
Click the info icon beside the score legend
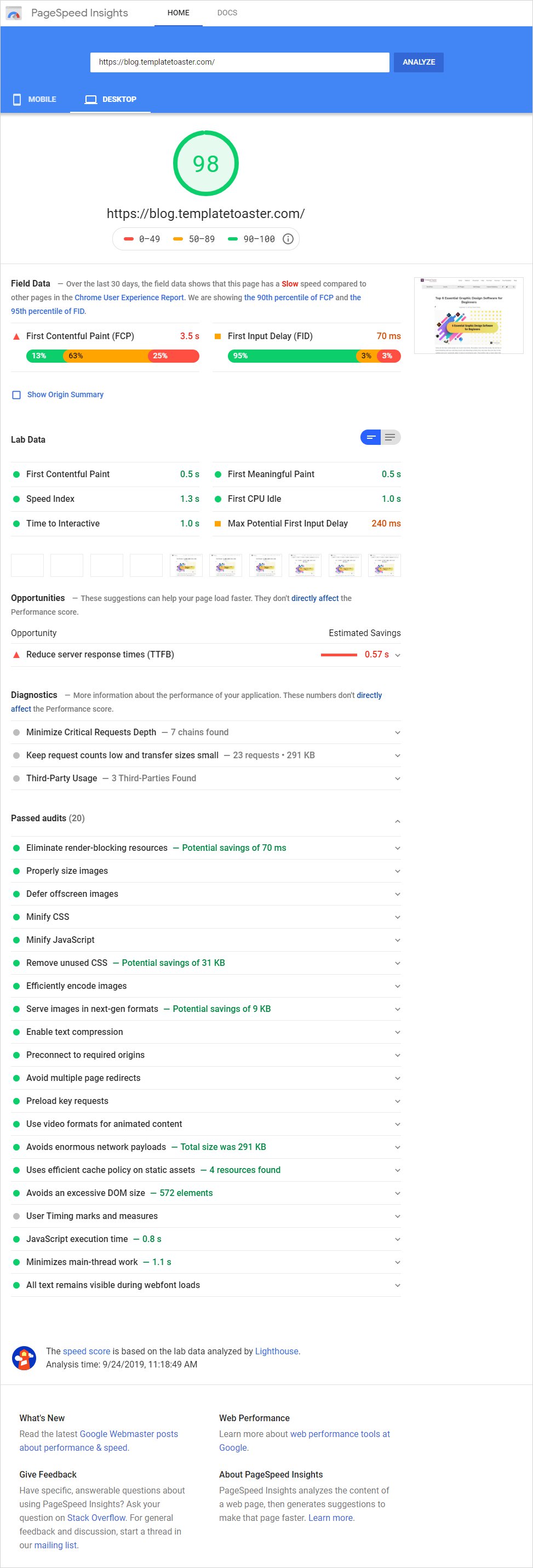[x=287, y=239]
